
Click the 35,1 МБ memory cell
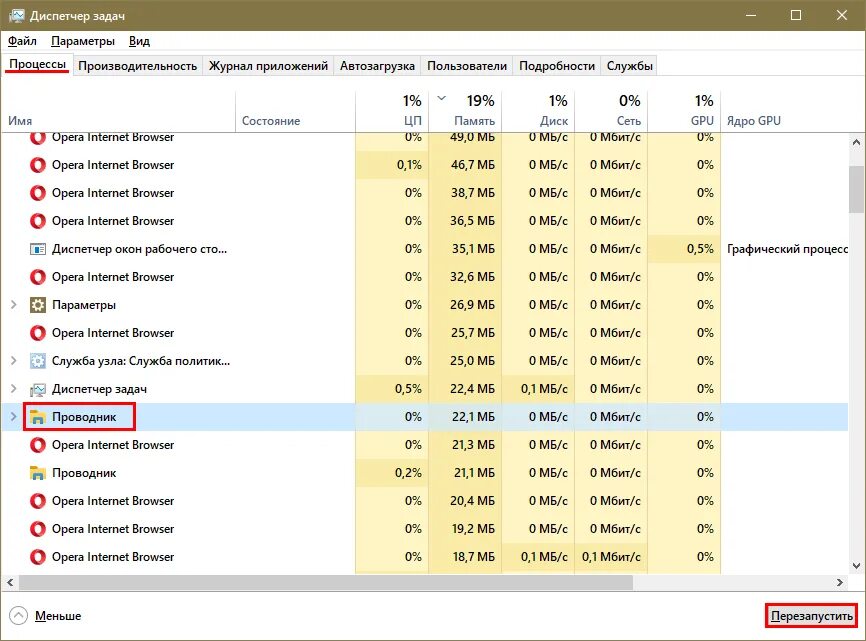pyautogui.click(x=465, y=249)
